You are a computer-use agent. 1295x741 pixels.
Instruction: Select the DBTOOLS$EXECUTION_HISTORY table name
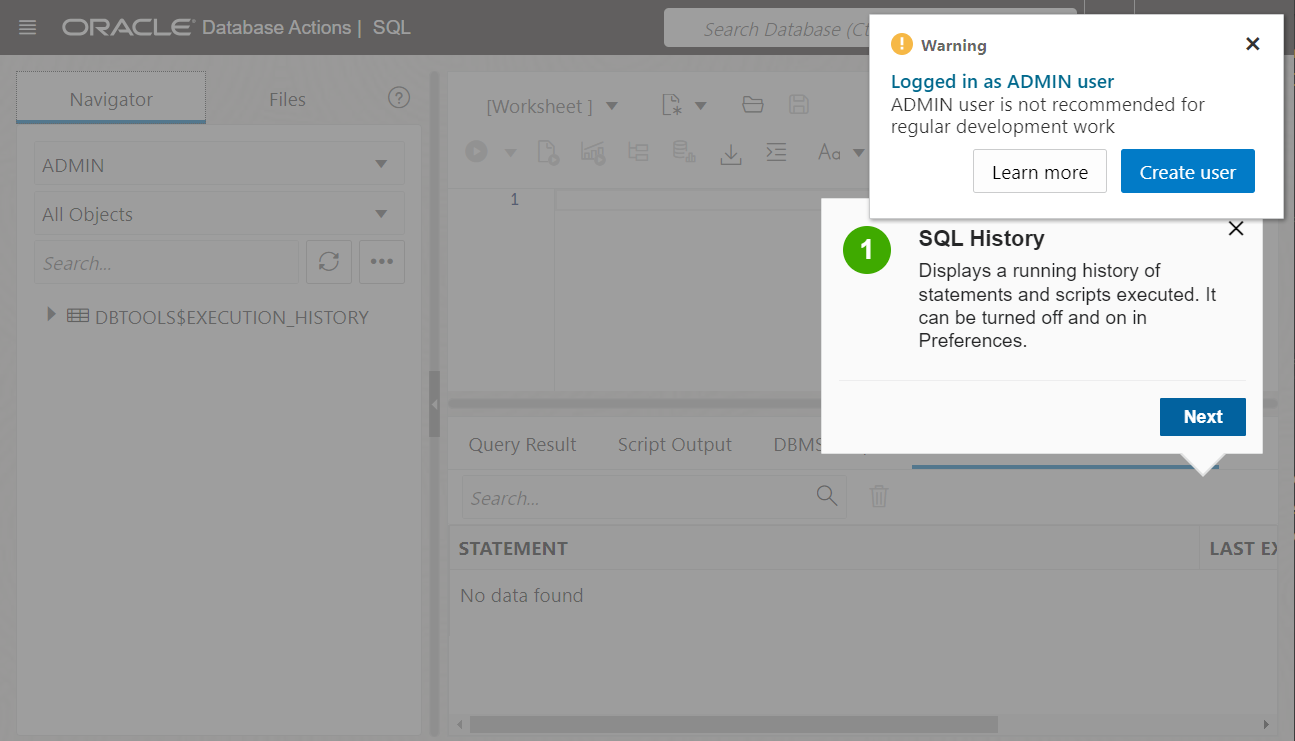[x=232, y=317]
